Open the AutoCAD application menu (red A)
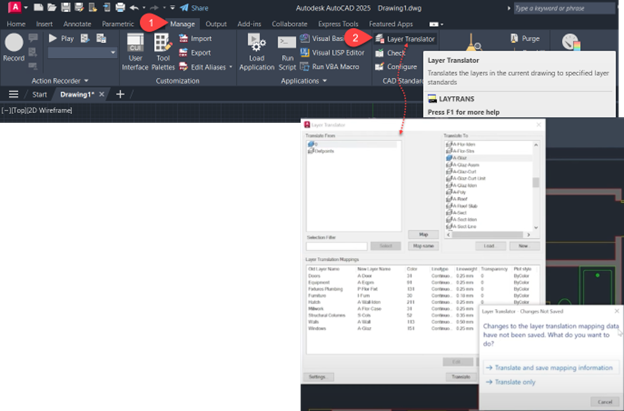The height and width of the screenshot is (411, 624). tap(14, 8)
